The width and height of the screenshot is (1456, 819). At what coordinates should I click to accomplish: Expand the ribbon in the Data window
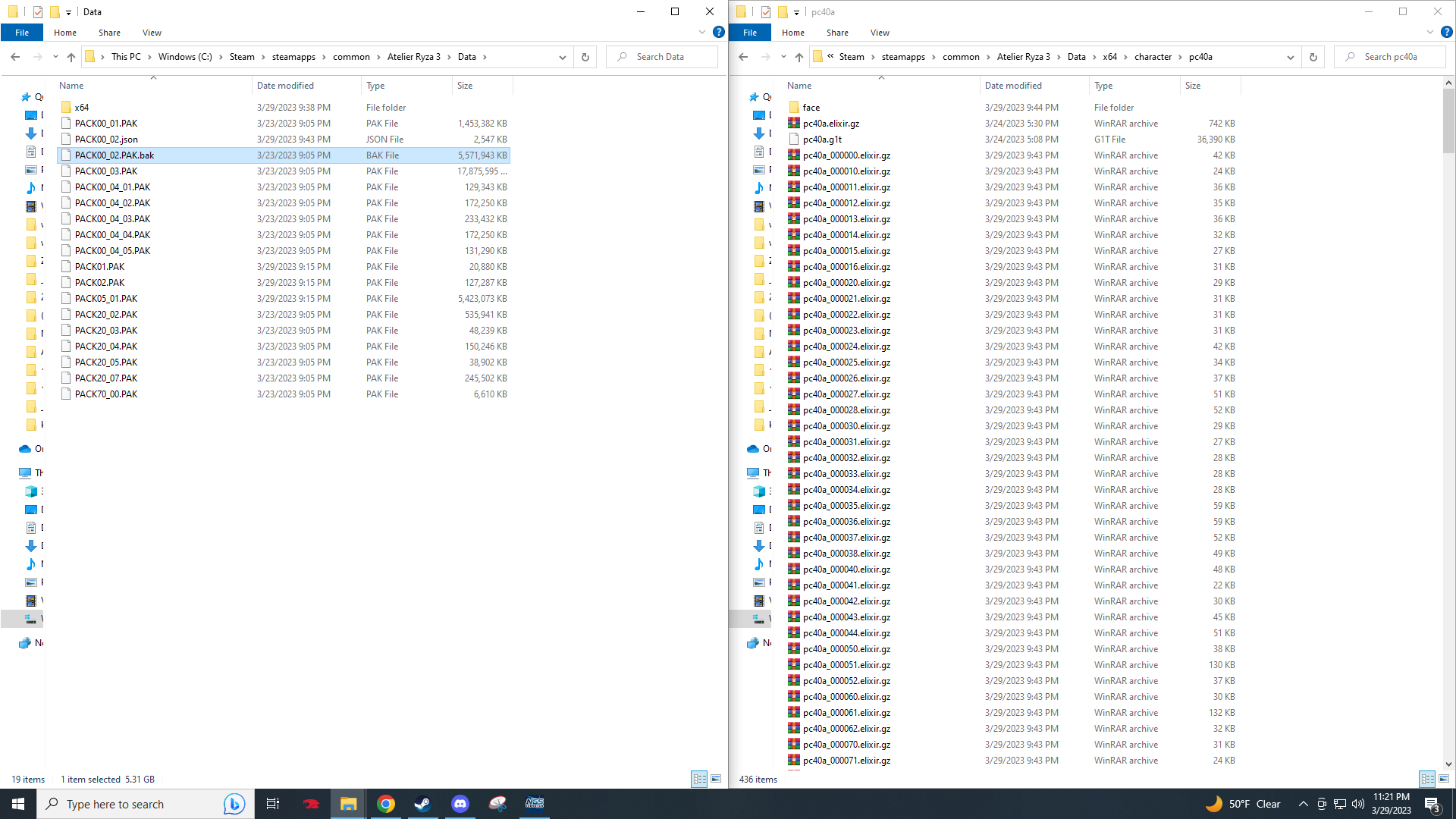pyautogui.click(x=701, y=32)
